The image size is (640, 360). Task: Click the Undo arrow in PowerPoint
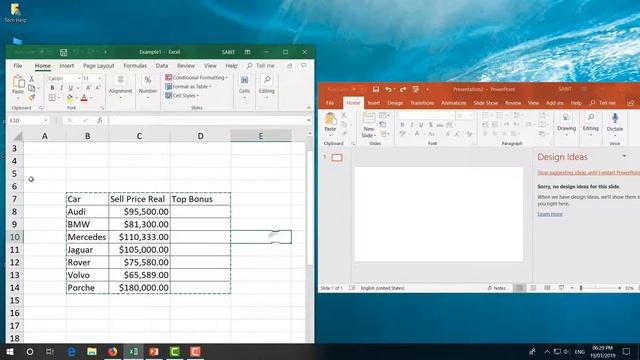[x=388, y=89]
